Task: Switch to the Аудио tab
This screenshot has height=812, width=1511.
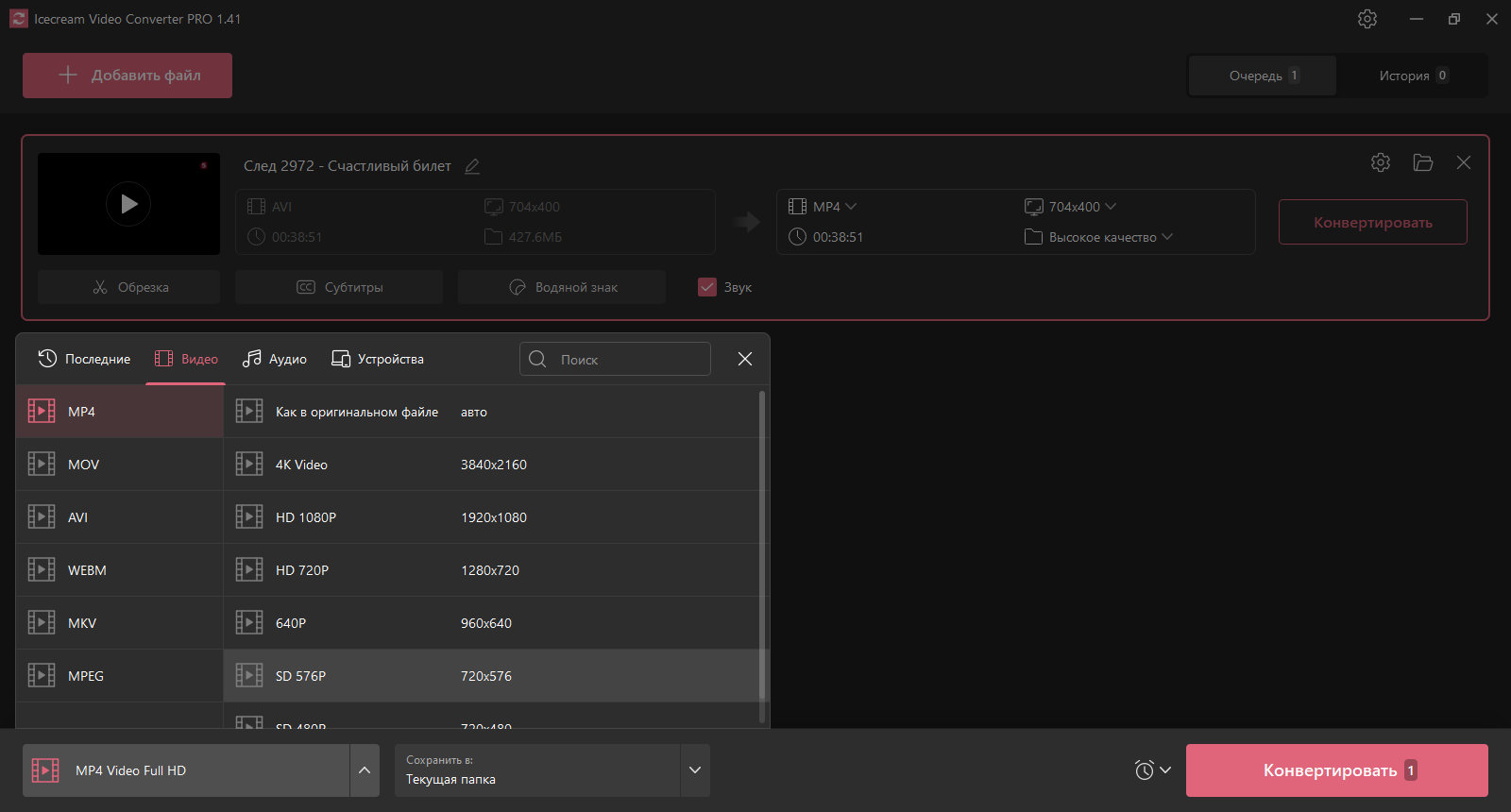Action: 275,359
